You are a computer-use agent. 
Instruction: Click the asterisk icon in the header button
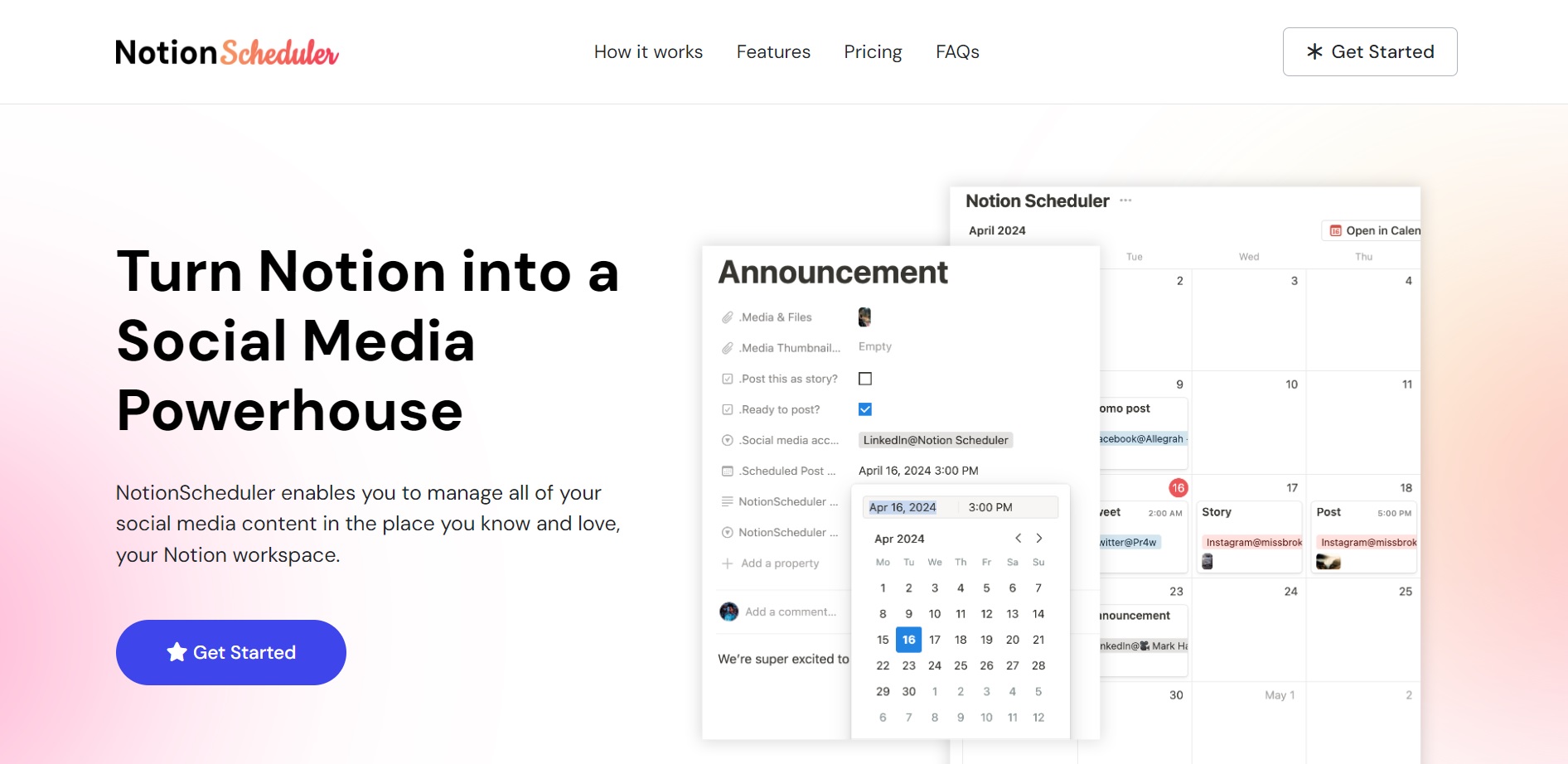[x=1314, y=51]
